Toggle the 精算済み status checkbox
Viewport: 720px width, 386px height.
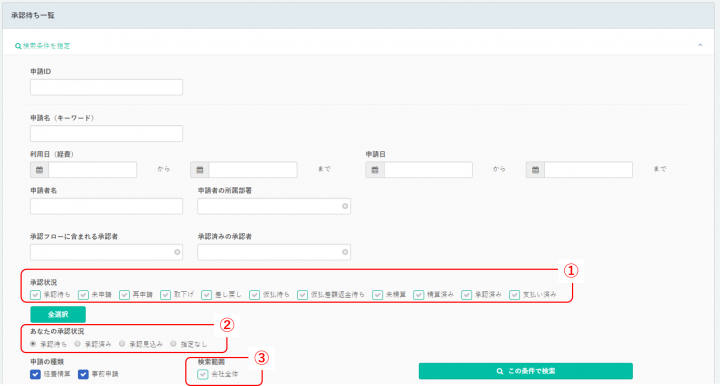(x=418, y=295)
